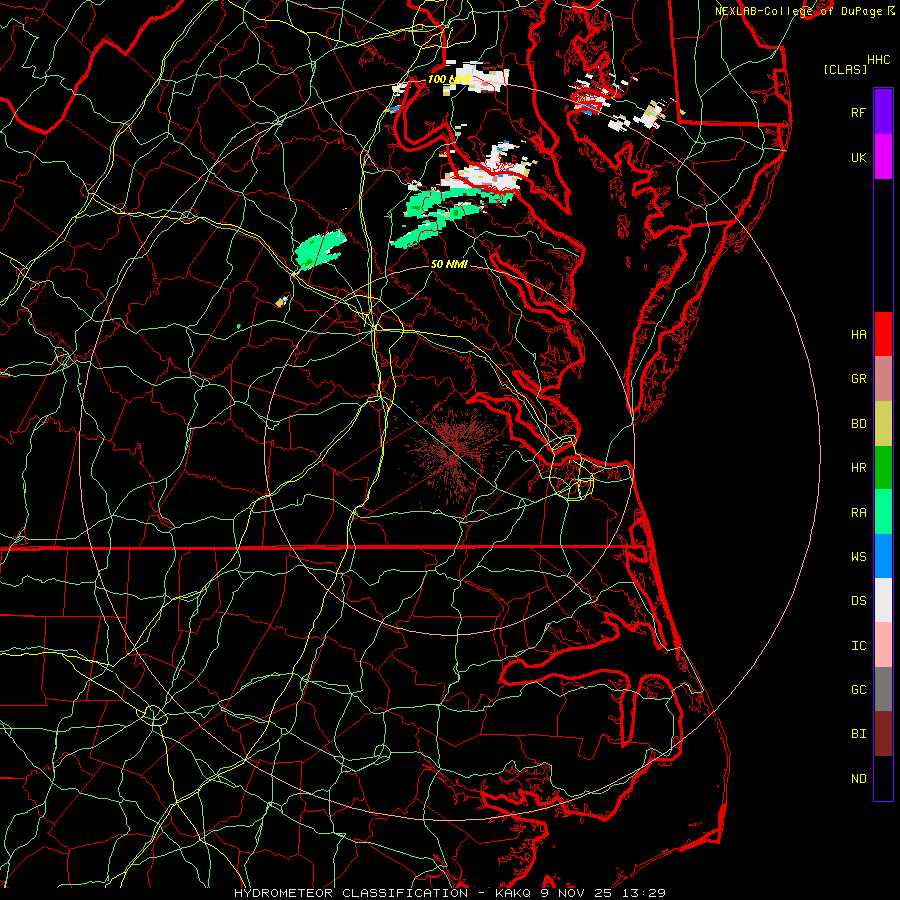
Task: Click the BI brown legend block
Action: pos(883,734)
